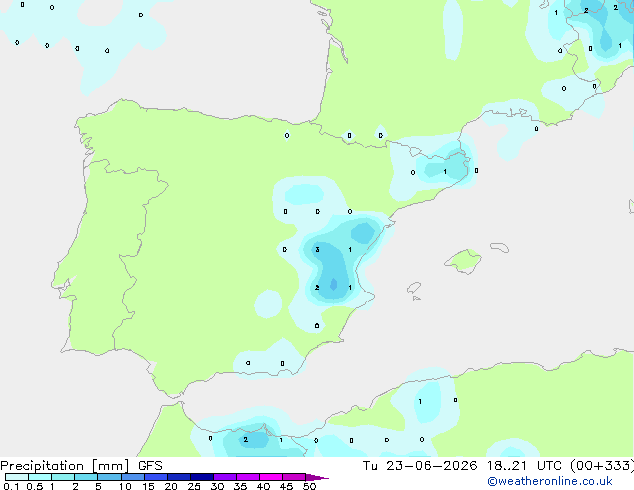634x490 pixels.
Task: Click the forecast date '23-06-2026'
Action: pos(431,466)
